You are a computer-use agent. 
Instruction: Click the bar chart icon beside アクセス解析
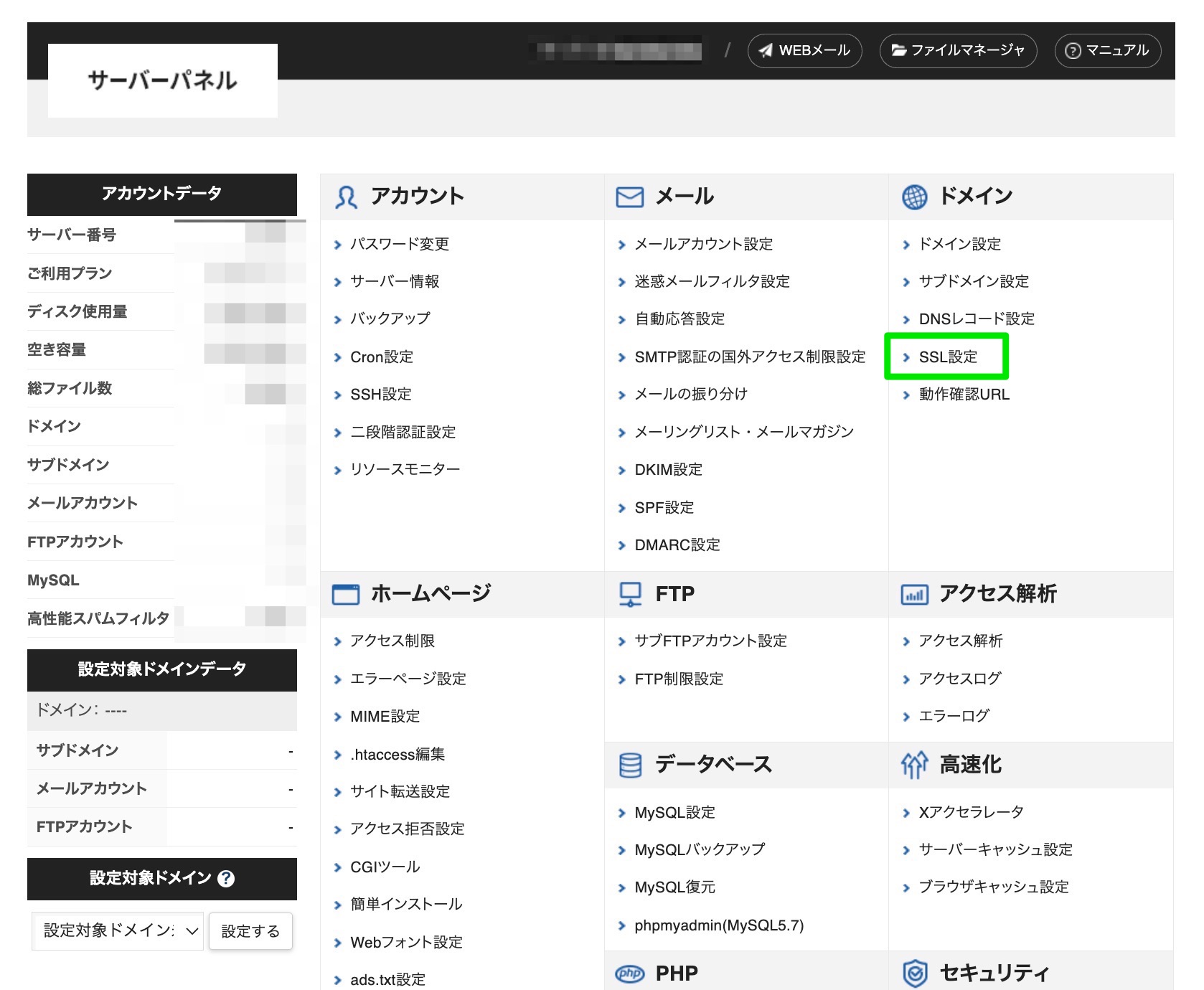coord(914,595)
